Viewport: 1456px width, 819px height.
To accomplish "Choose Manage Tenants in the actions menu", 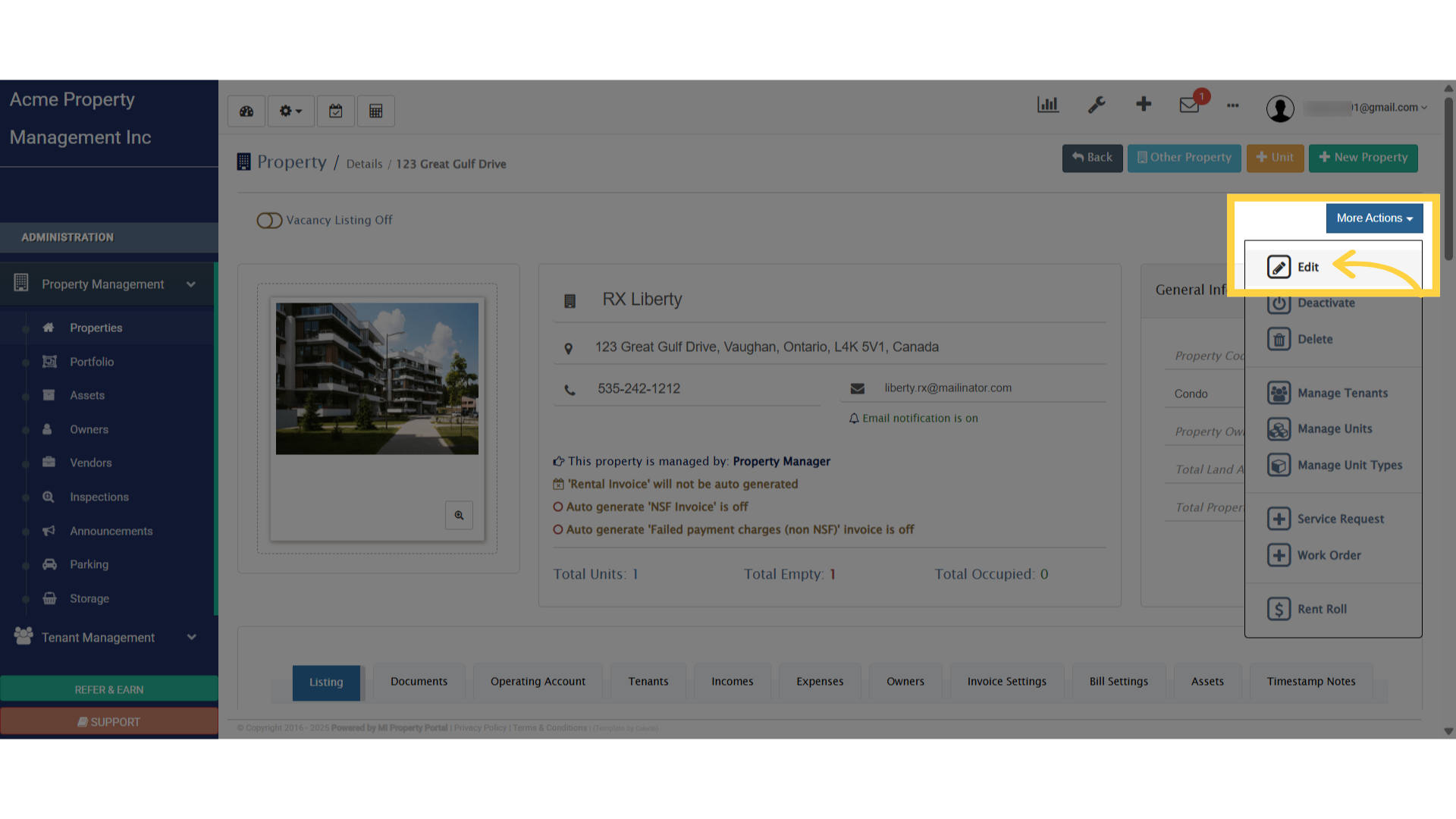I will click(x=1341, y=393).
